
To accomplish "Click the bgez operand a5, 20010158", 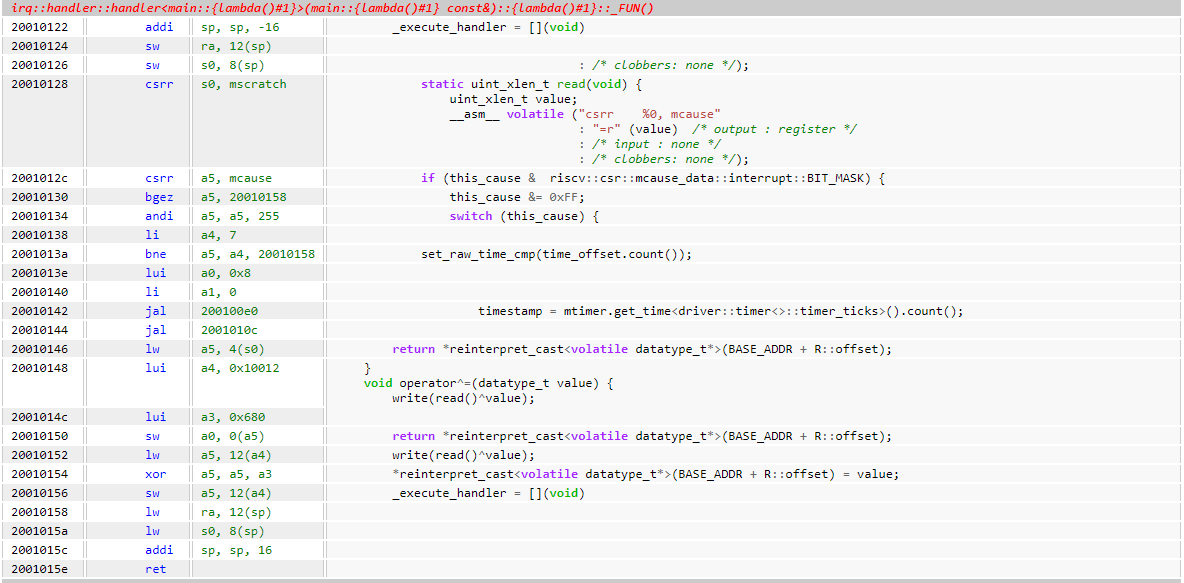I will [x=243, y=197].
